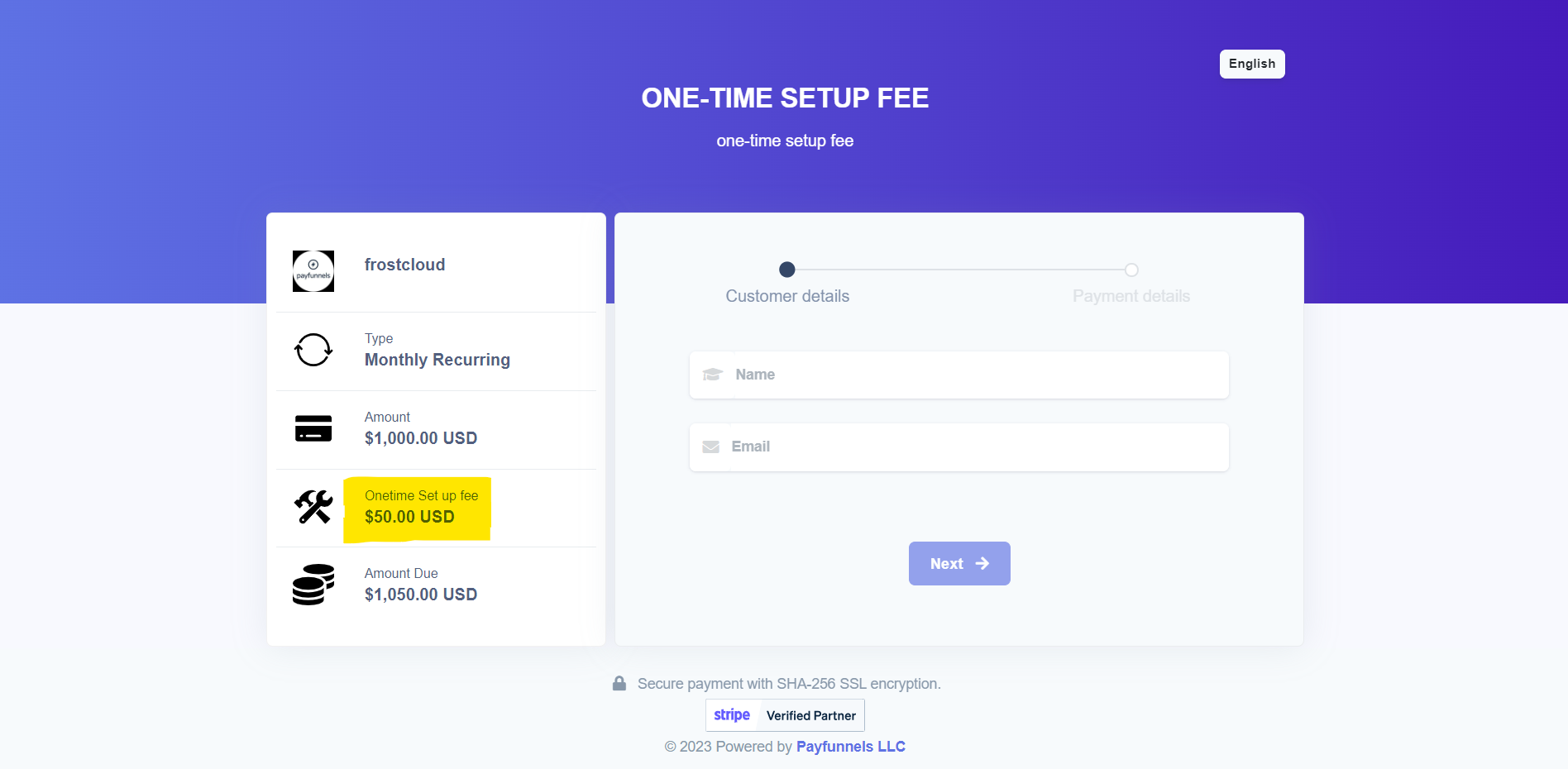
Task: Switch to the Payment details step
Action: click(x=1131, y=295)
